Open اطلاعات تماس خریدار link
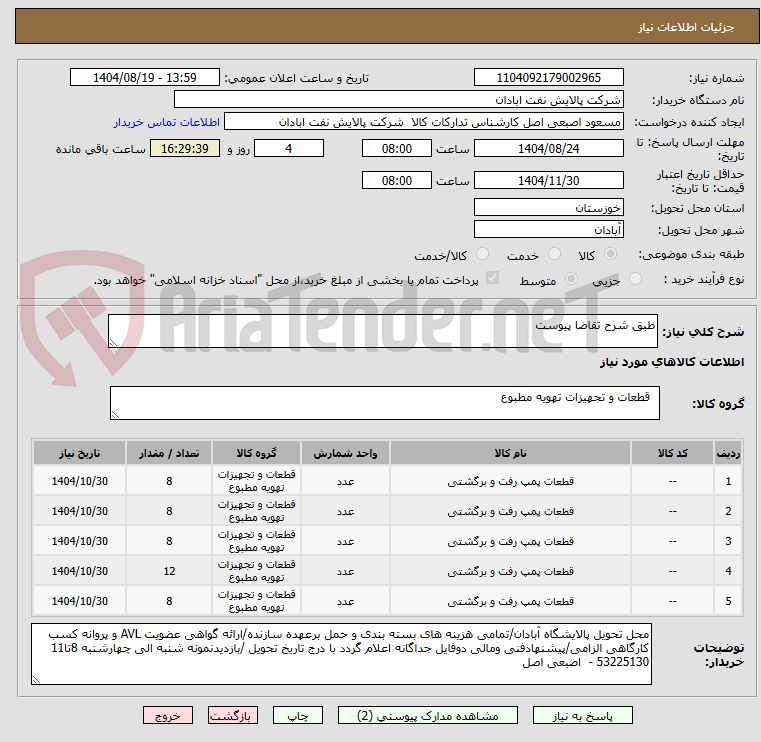 167,122
